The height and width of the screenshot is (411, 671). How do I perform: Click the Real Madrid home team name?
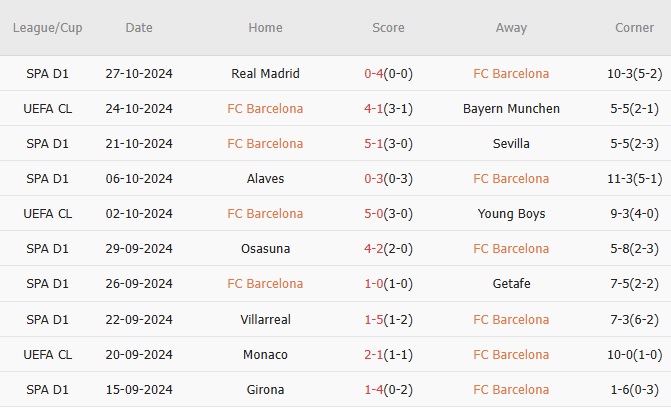tap(265, 73)
